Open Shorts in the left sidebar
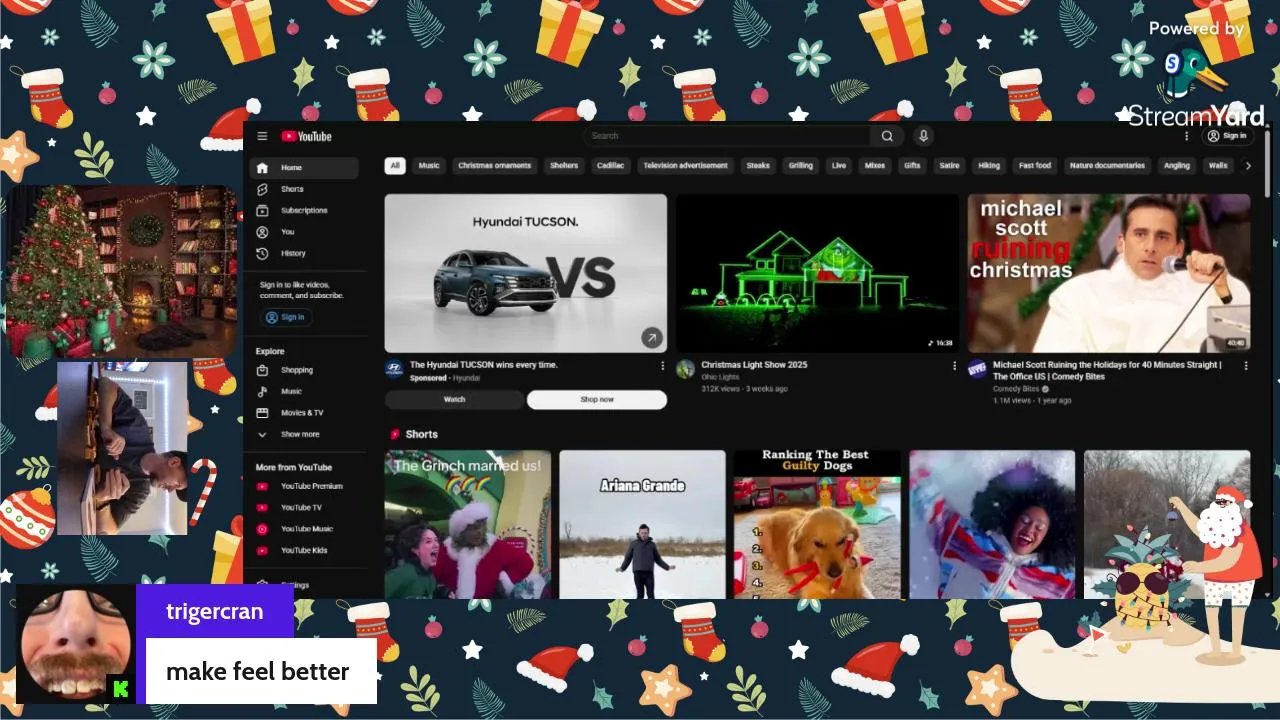This screenshot has height=720, width=1280. pyautogui.click(x=305, y=189)
